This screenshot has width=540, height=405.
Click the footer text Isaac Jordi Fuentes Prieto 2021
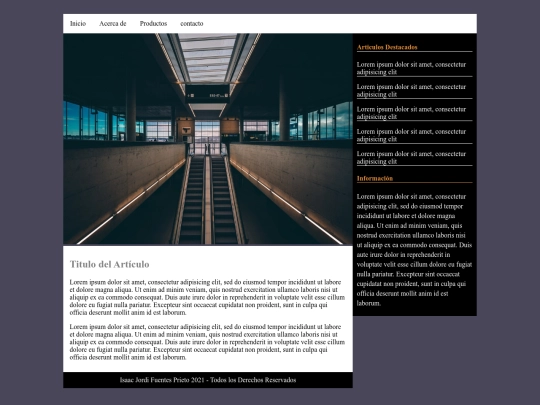(x=162, y=380)
